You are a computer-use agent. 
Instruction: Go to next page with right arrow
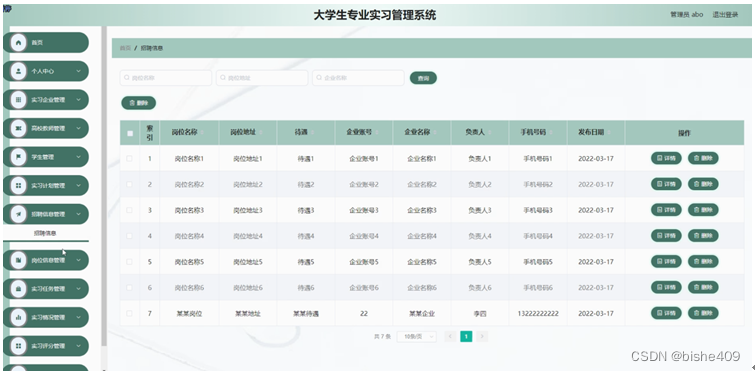pos(482,336)
